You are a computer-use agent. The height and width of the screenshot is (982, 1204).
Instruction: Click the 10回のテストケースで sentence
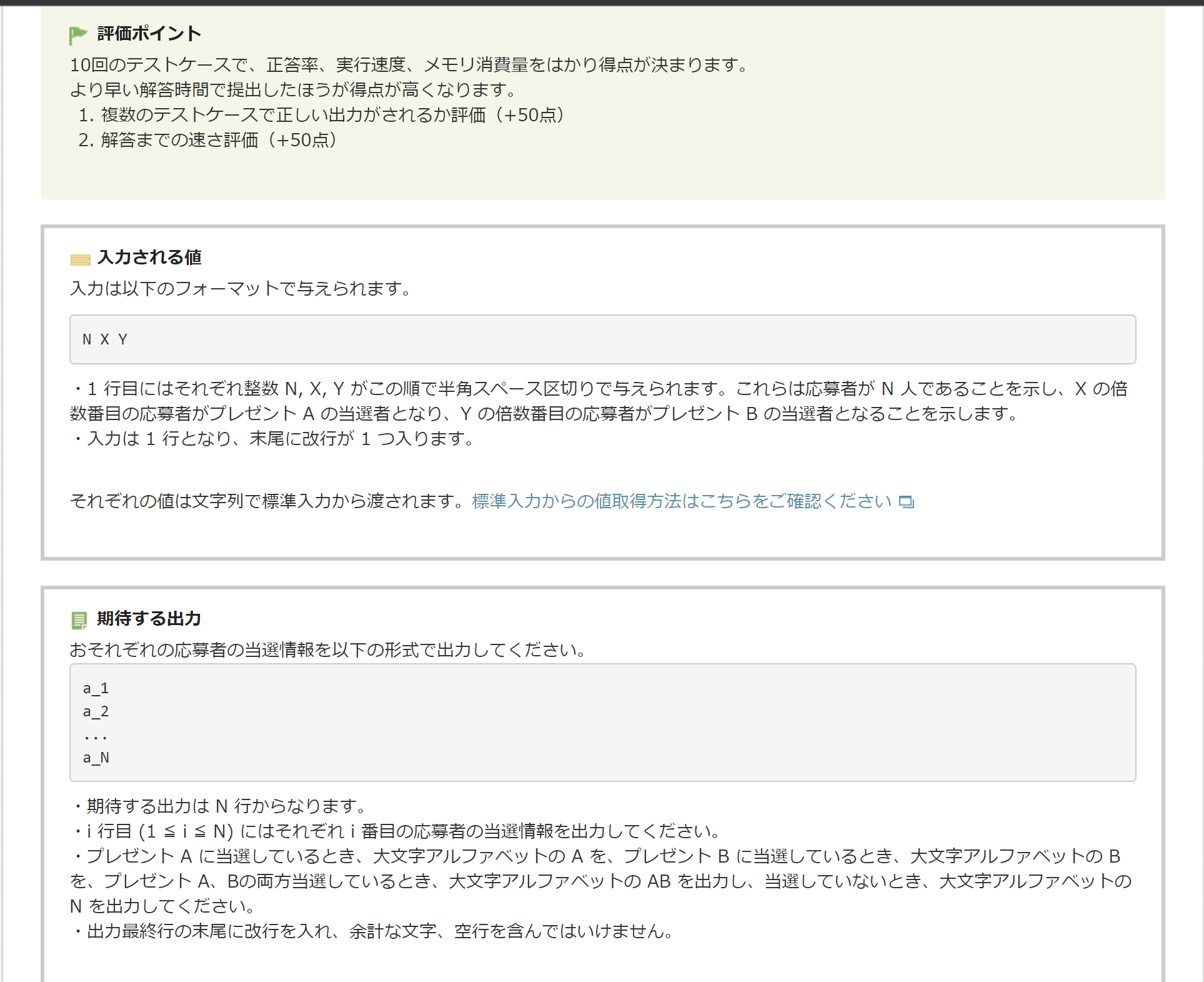pyautogui.click(x=409, y=65)
